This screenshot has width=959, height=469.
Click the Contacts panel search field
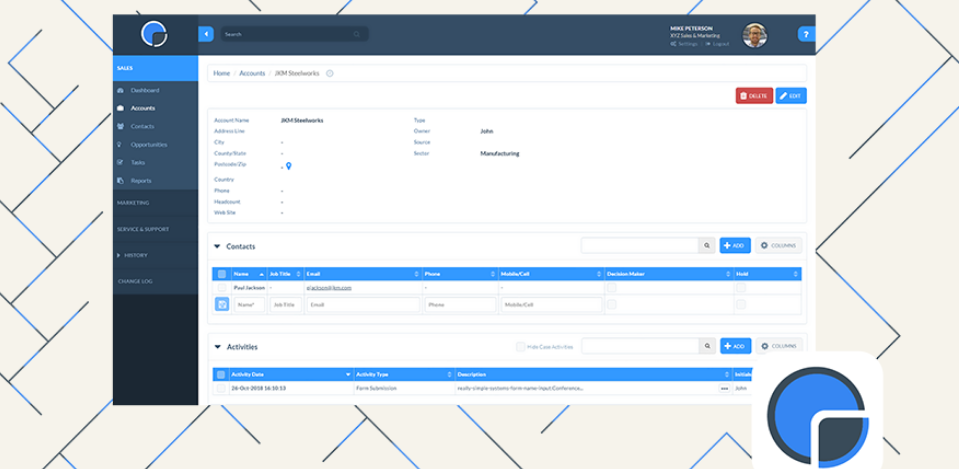pyautogui.click(x=640, y=246)
